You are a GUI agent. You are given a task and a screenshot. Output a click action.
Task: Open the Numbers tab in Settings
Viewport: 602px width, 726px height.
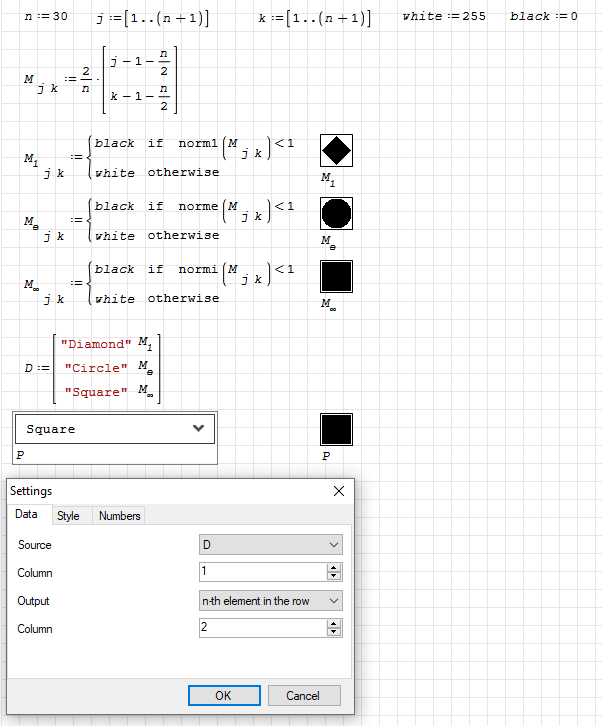click(x=119, y=516)
